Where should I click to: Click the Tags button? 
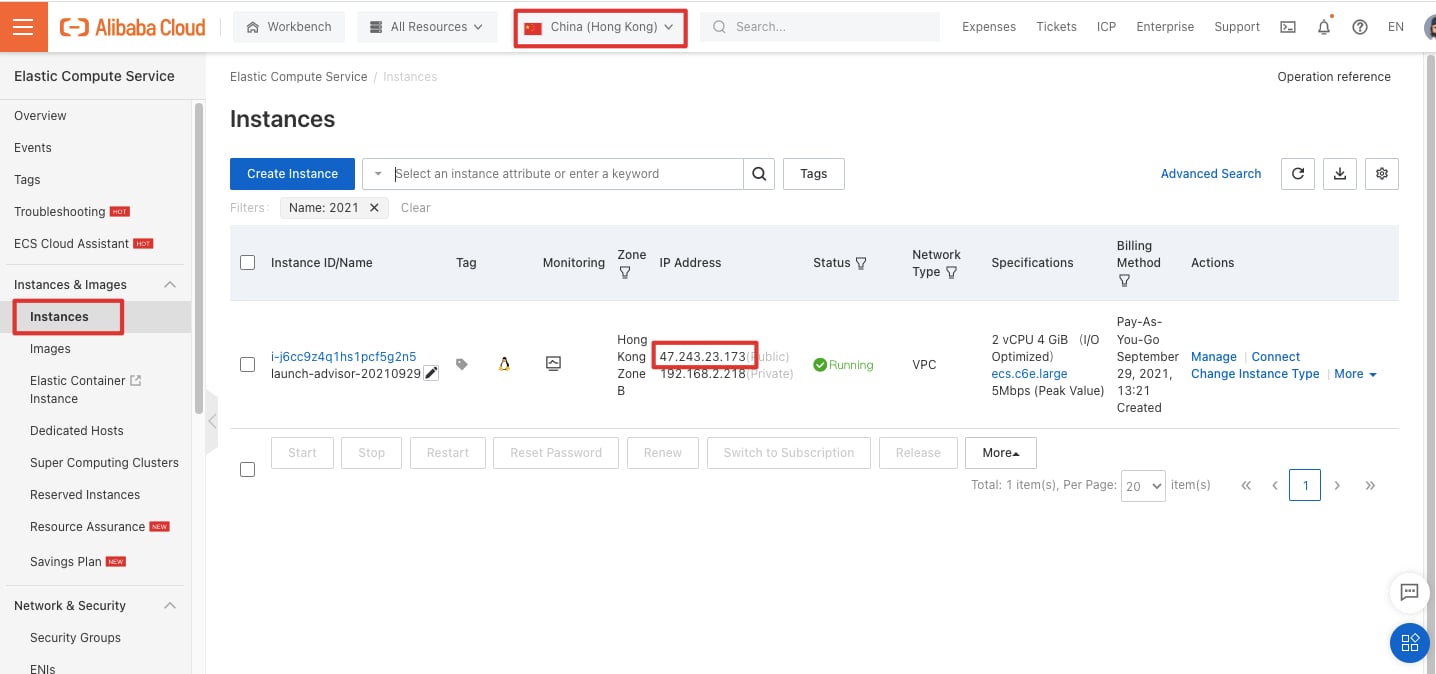click(814, 174)
